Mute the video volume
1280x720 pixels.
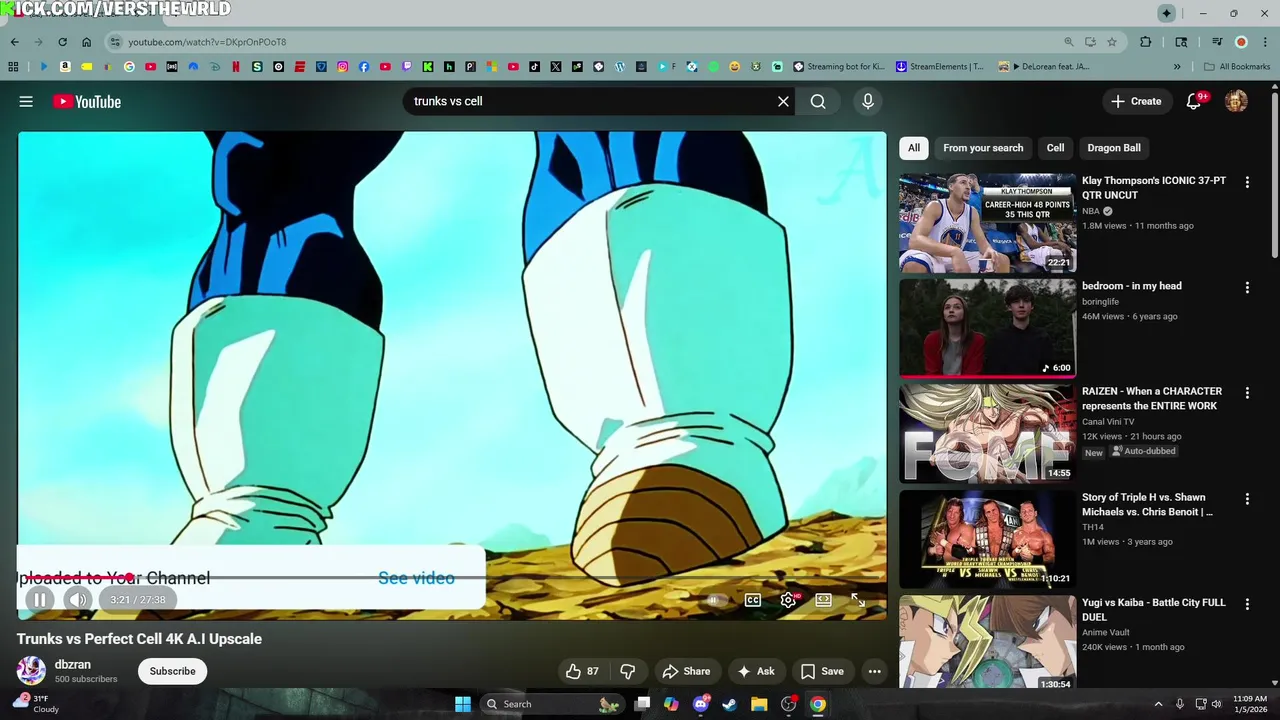[78, 600]
